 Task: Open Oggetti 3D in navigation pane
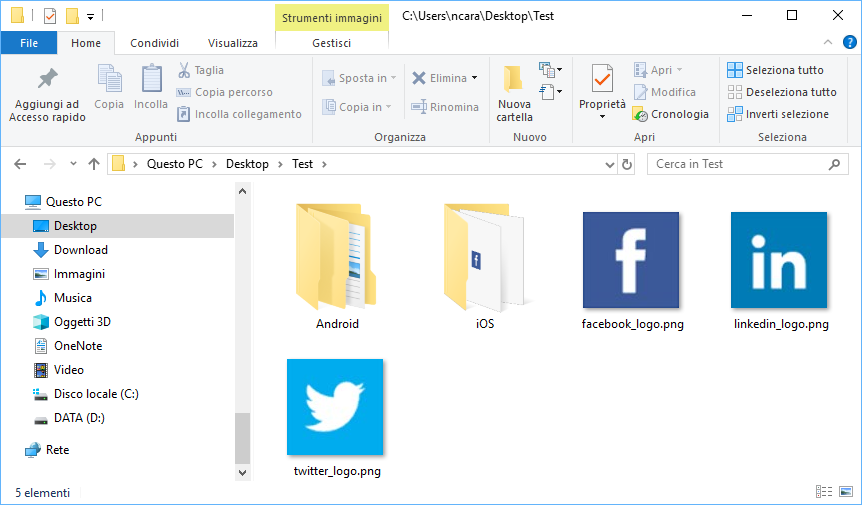coord(82,322)
